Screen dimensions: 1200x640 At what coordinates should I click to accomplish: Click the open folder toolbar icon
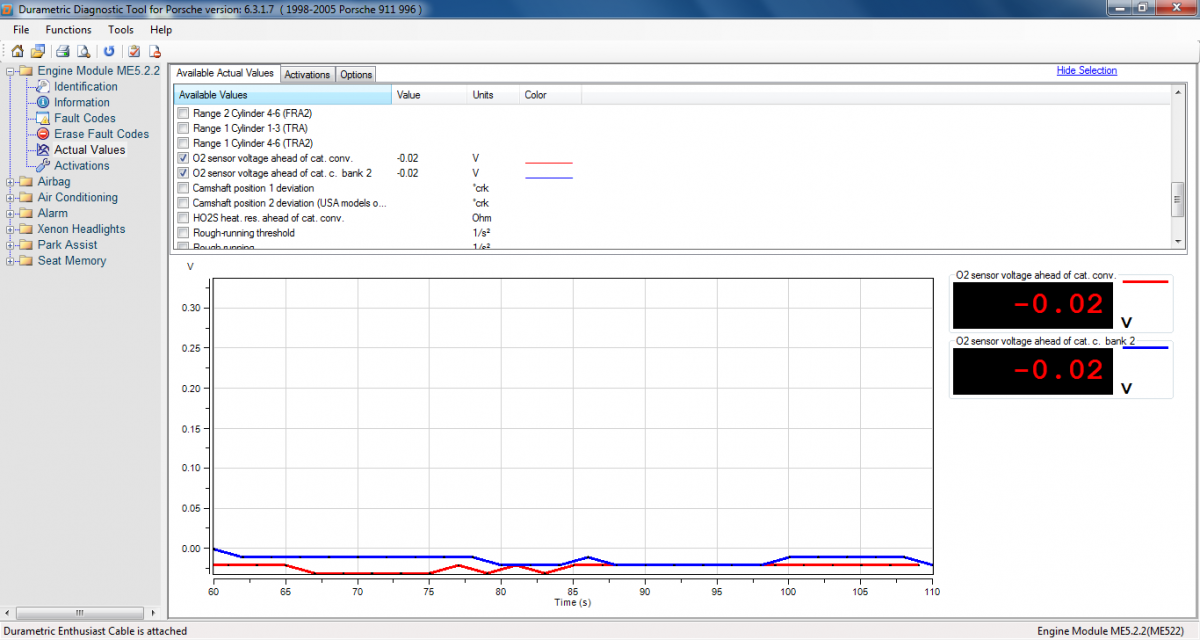pos(38,51)
